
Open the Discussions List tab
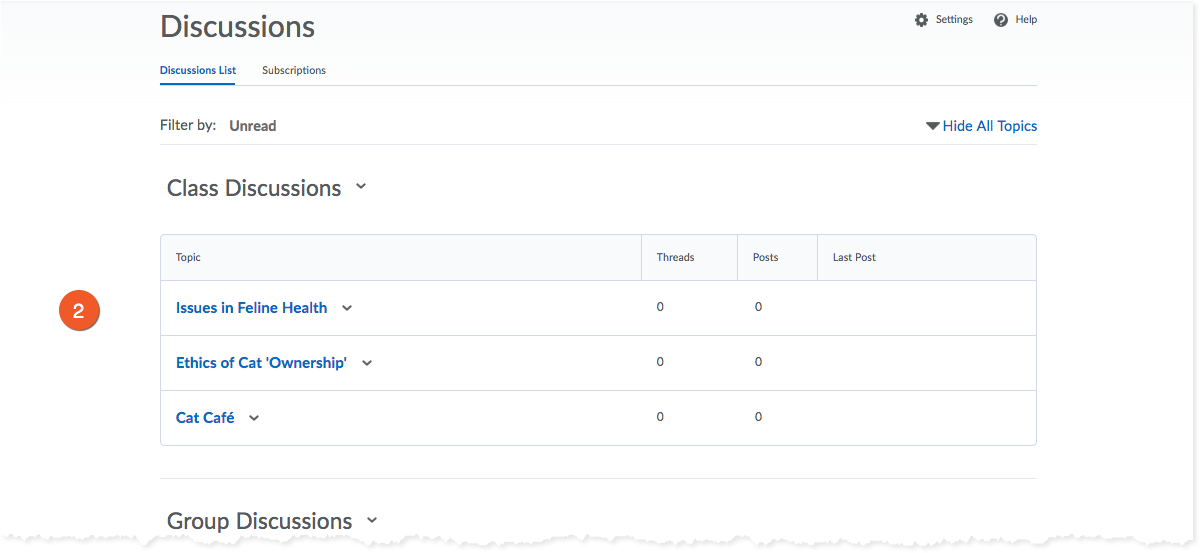click(198, 71)
